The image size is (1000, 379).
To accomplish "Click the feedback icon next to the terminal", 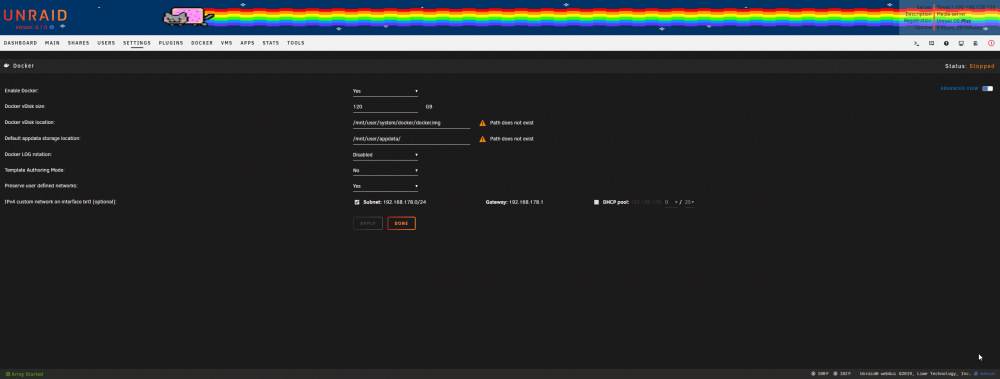I will click(931, 43).
